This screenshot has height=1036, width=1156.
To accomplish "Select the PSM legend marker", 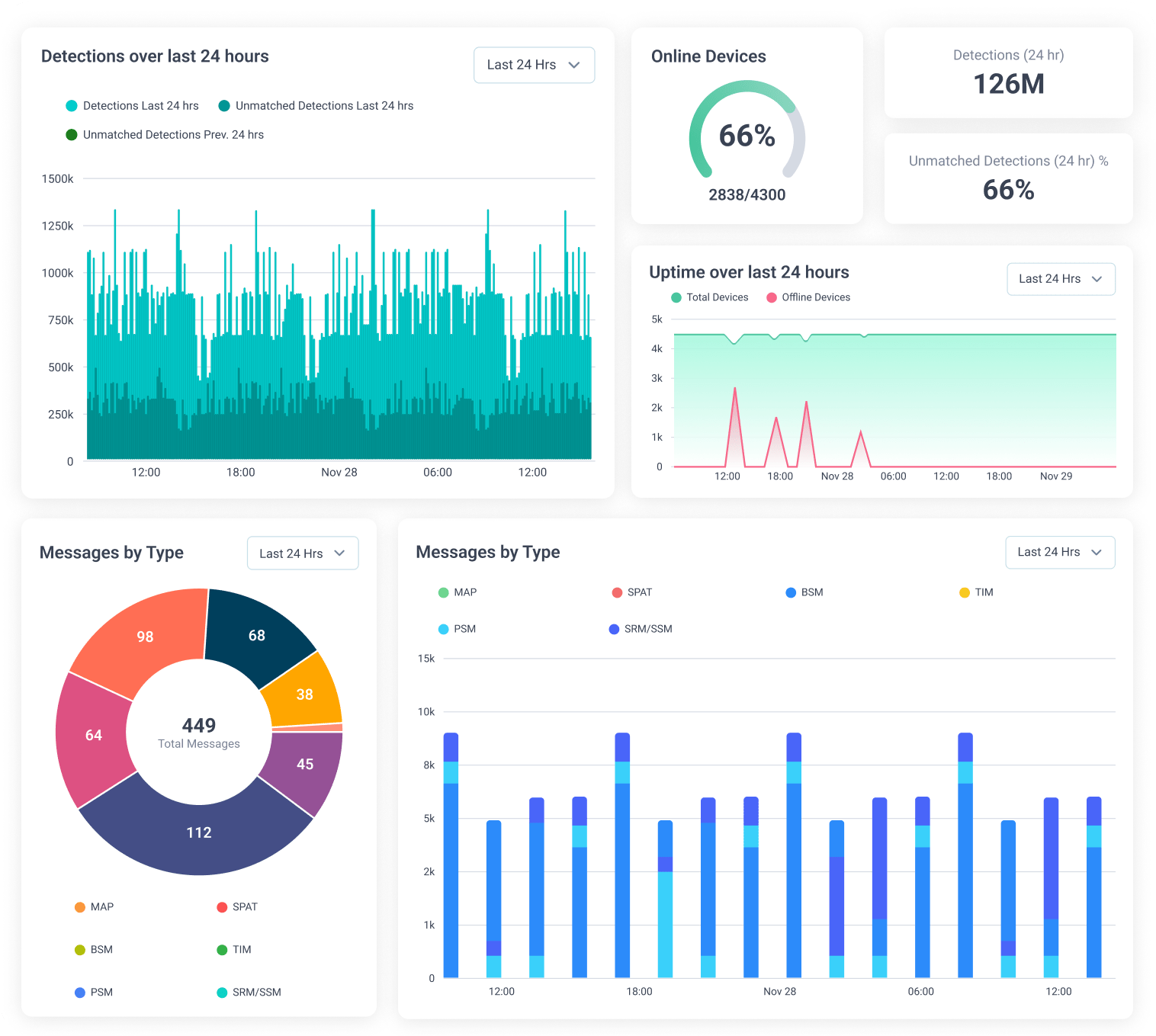I will [444, 628].
